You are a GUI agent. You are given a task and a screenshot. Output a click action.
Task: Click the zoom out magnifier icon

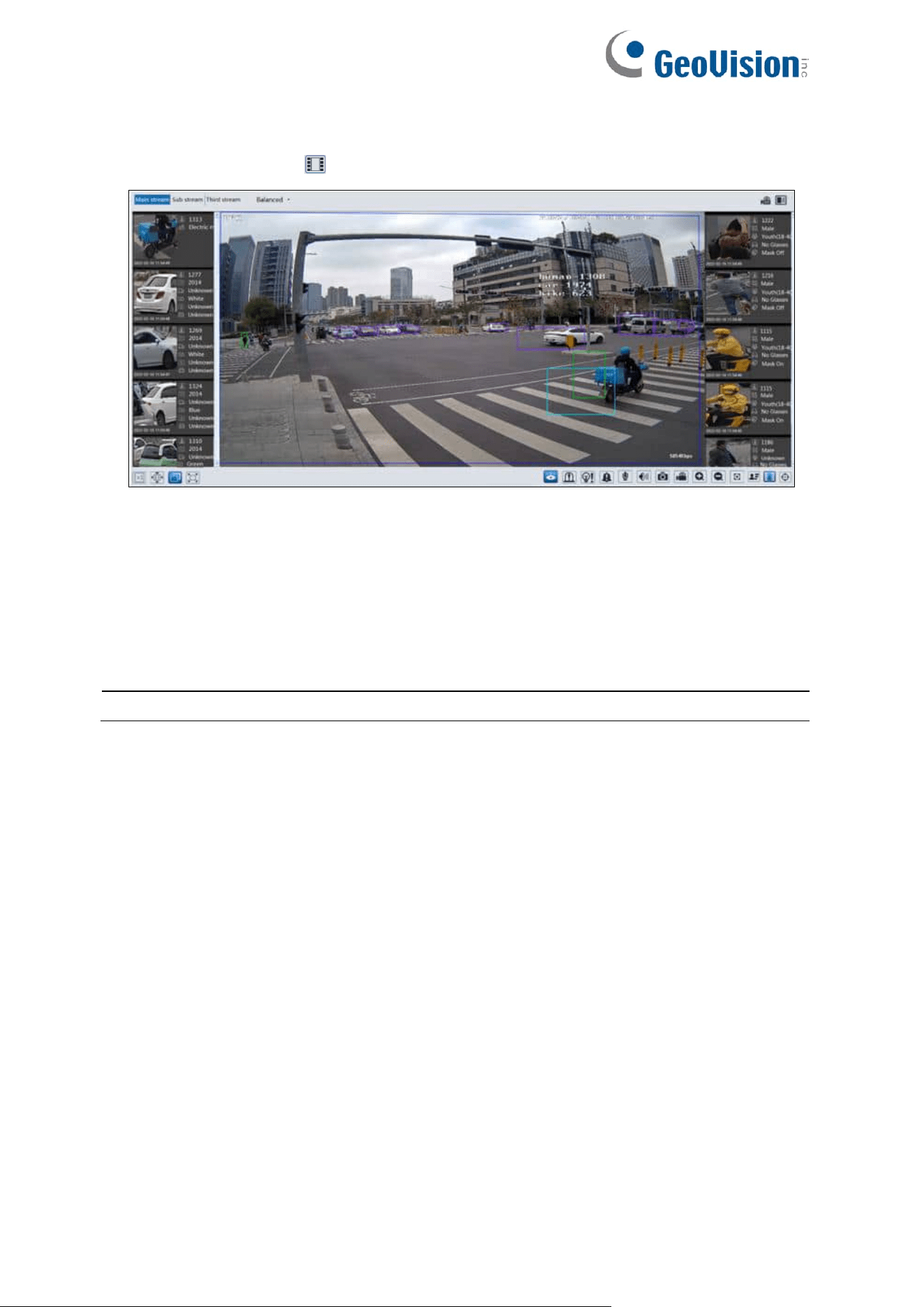[x=718, y=477]
